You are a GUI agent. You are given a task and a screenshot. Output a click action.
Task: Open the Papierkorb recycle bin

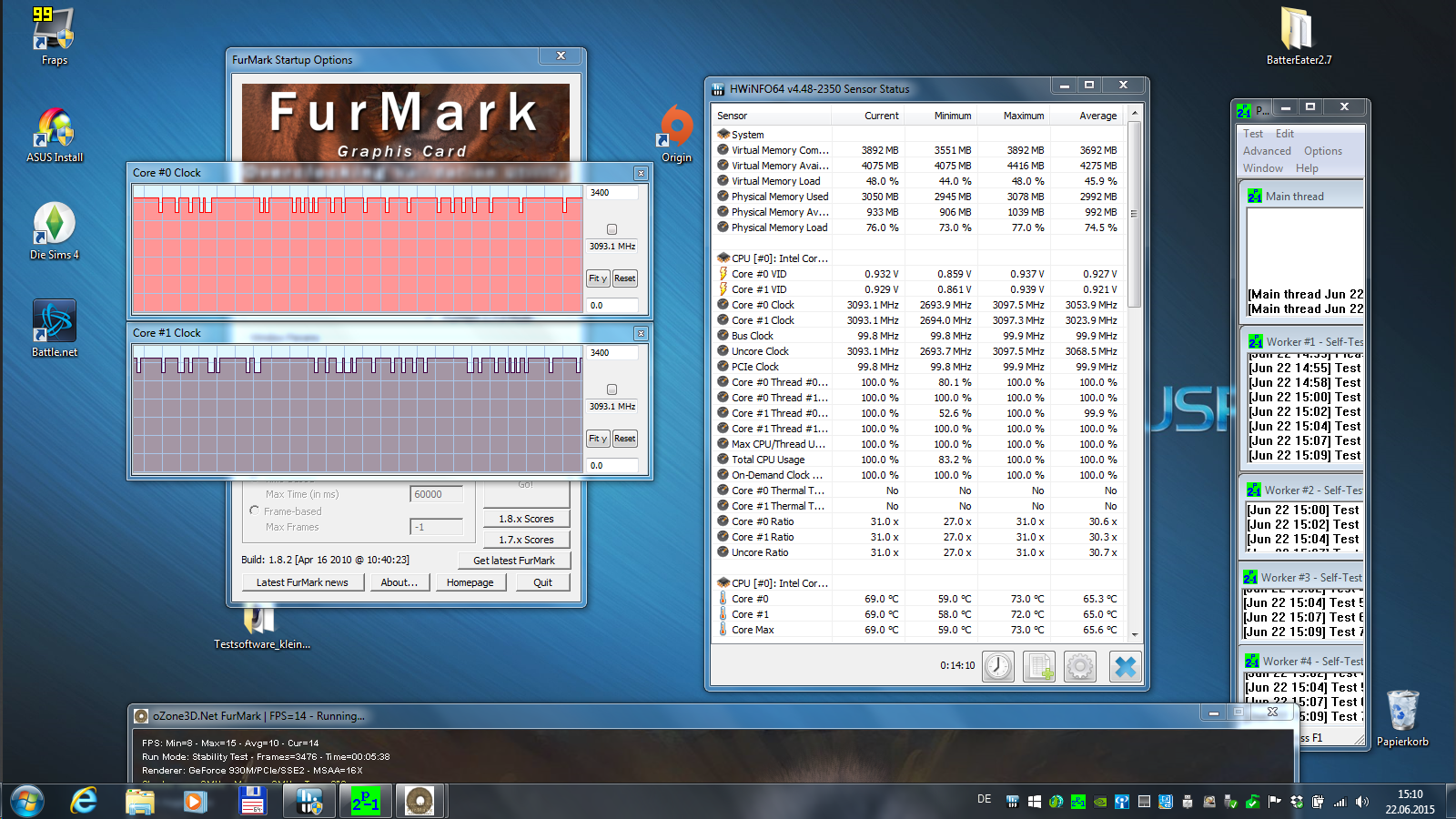[x=1402, y=719]
